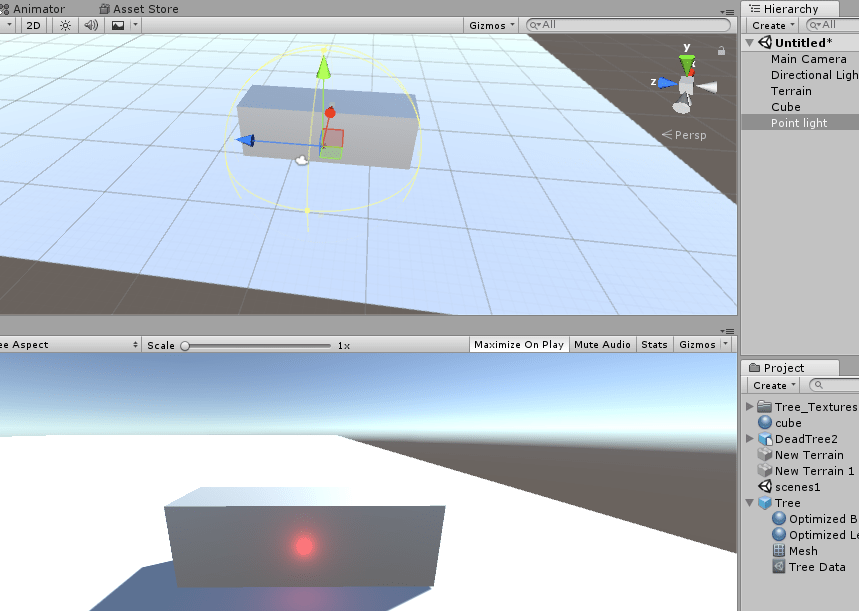Toggle 2D view mode in Scene toolbar
Screen dimensions: 859x611
33,25
